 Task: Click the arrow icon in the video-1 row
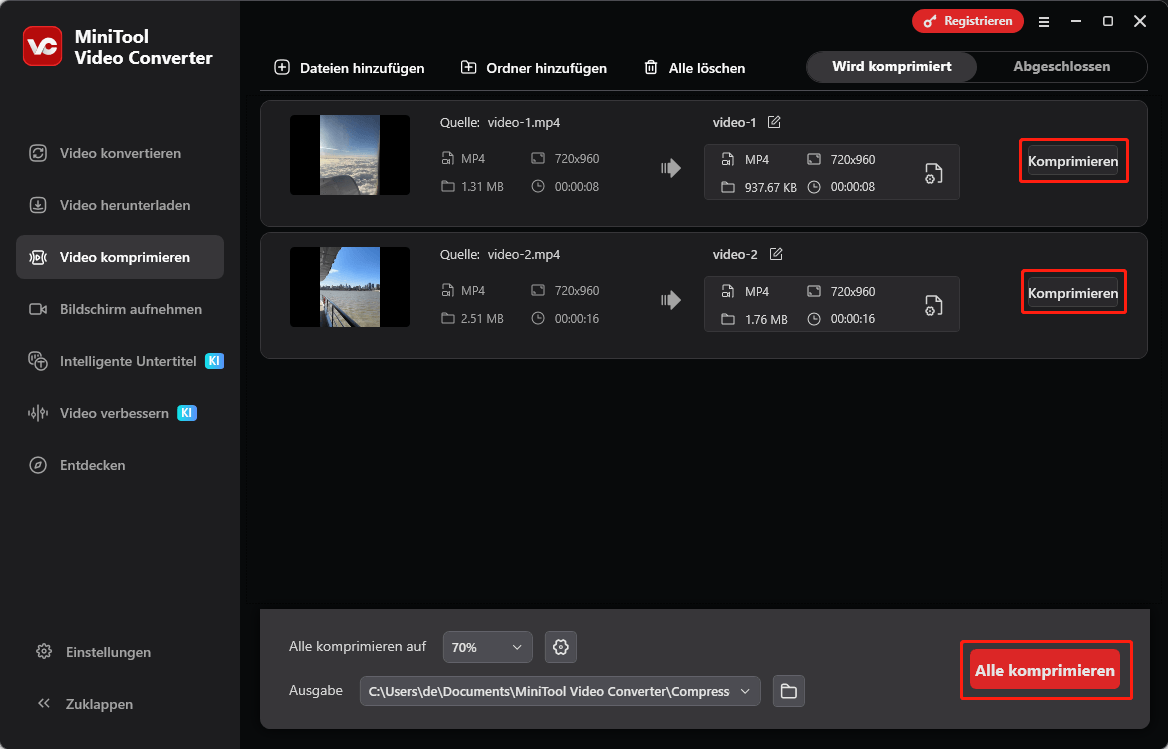click(671, 168)
